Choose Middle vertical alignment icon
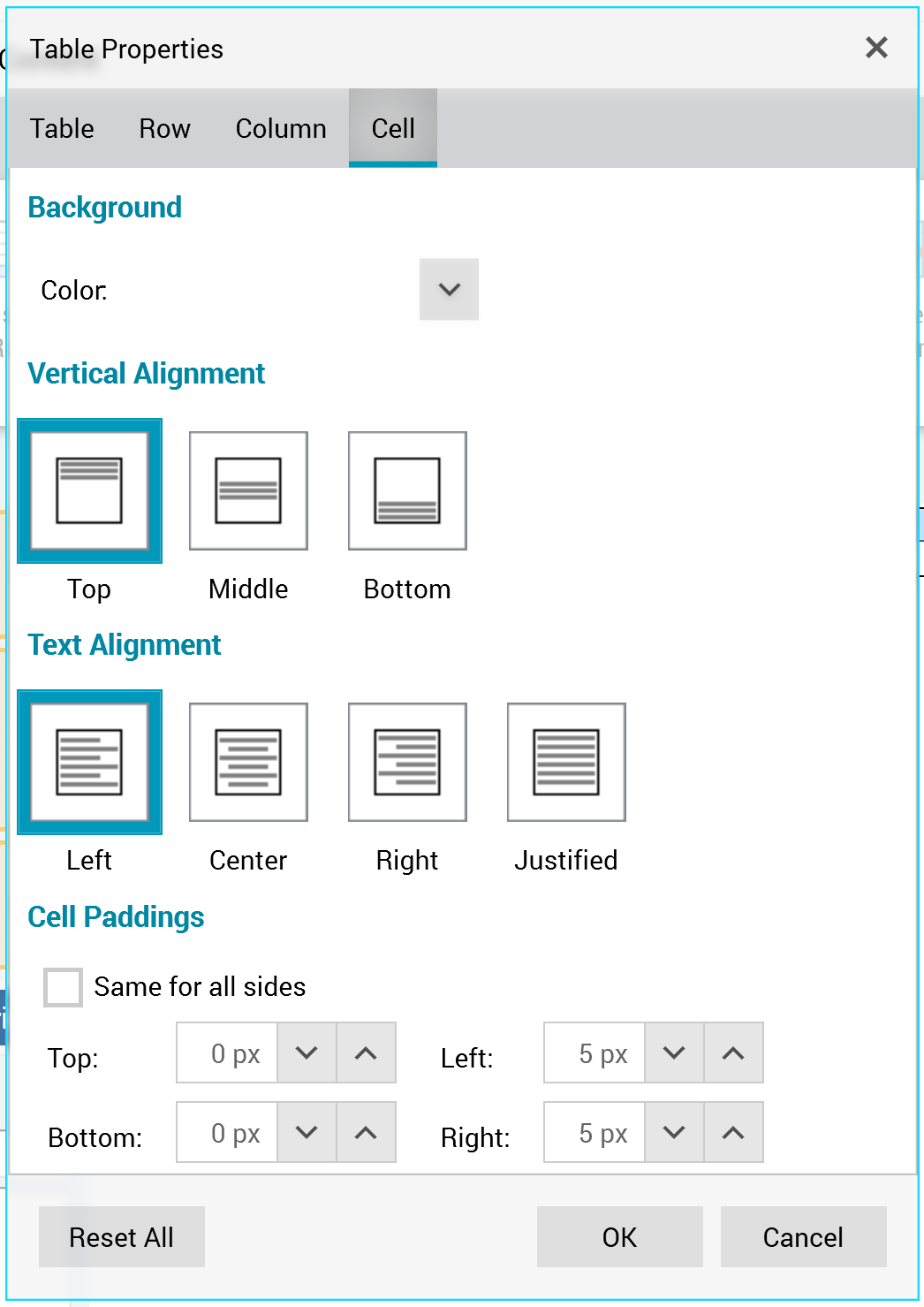This screenshot has height=1307, width=924. tap(248, 490)
